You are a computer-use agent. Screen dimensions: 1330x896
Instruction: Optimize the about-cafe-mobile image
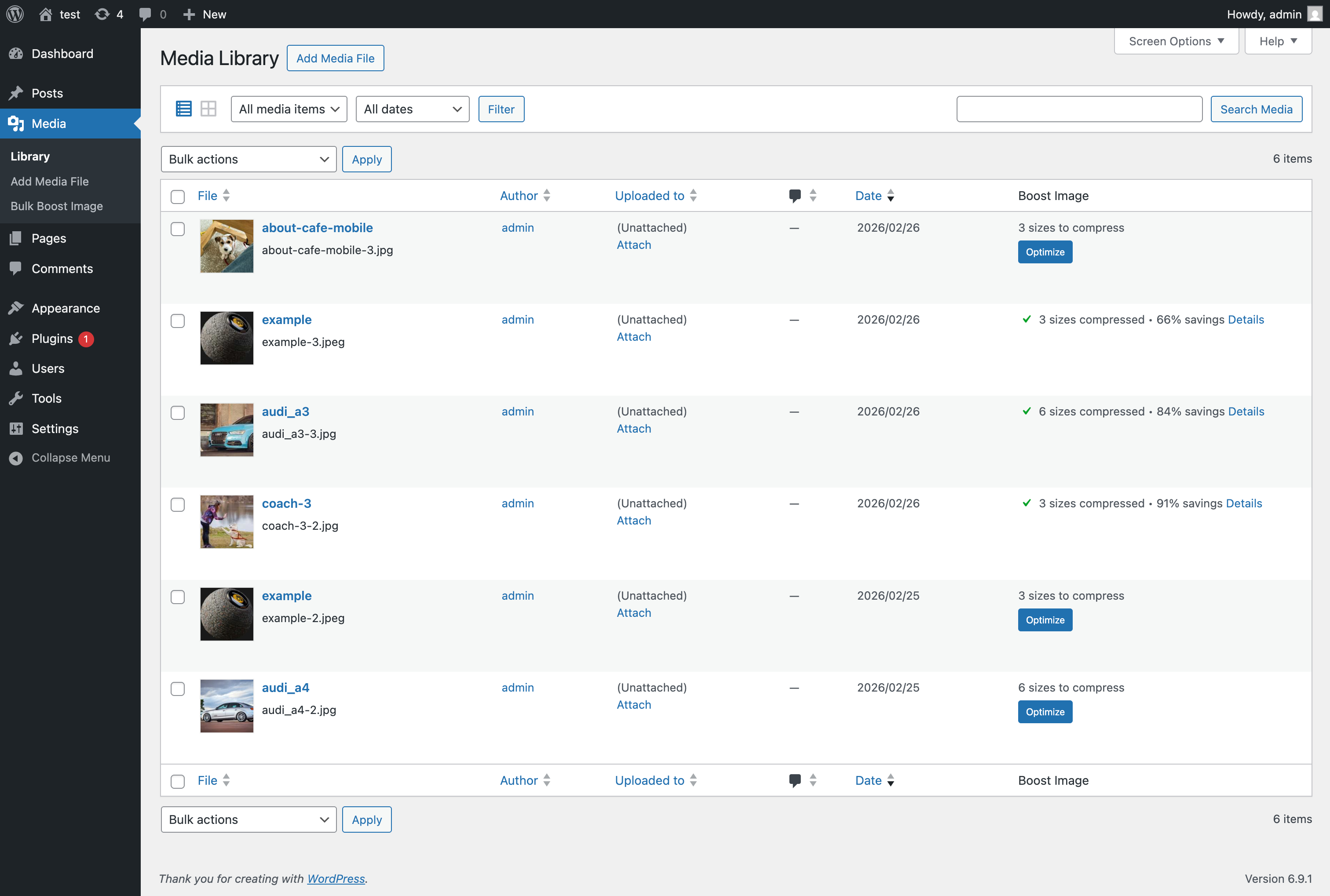tap(1044, 251)
